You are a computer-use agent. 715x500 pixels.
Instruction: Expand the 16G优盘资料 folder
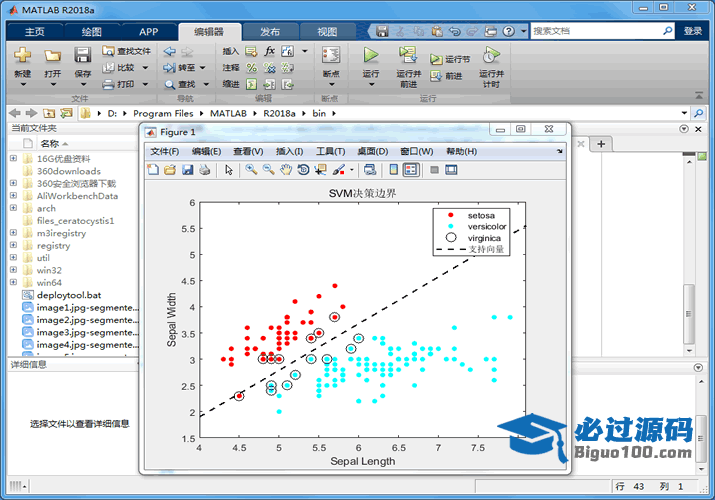13,158
